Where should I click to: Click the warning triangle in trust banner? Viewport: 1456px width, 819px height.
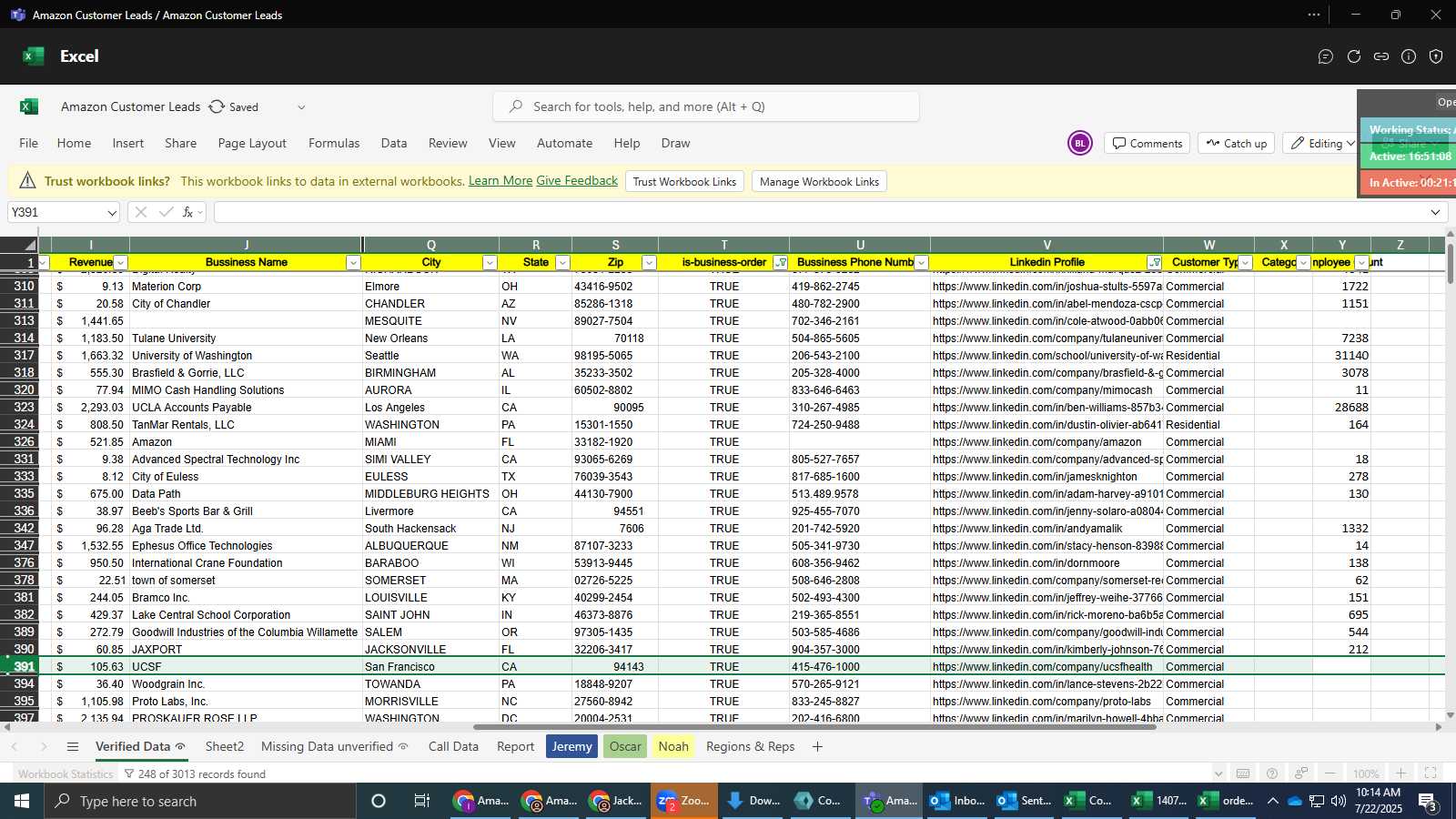click(x=27, y=180)
